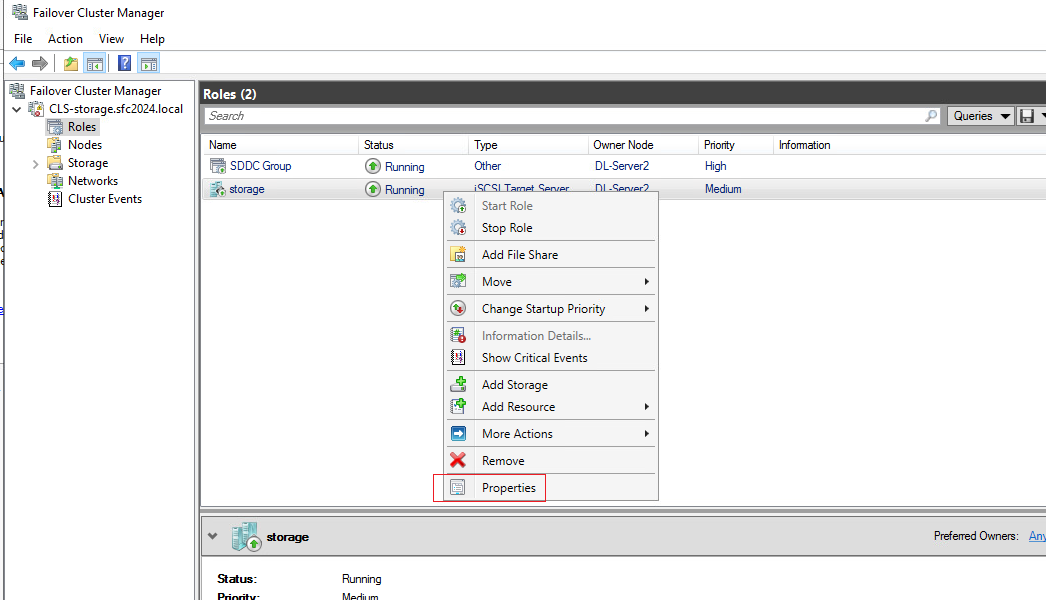Click the Up One Level folder icon

click(71, 63)
